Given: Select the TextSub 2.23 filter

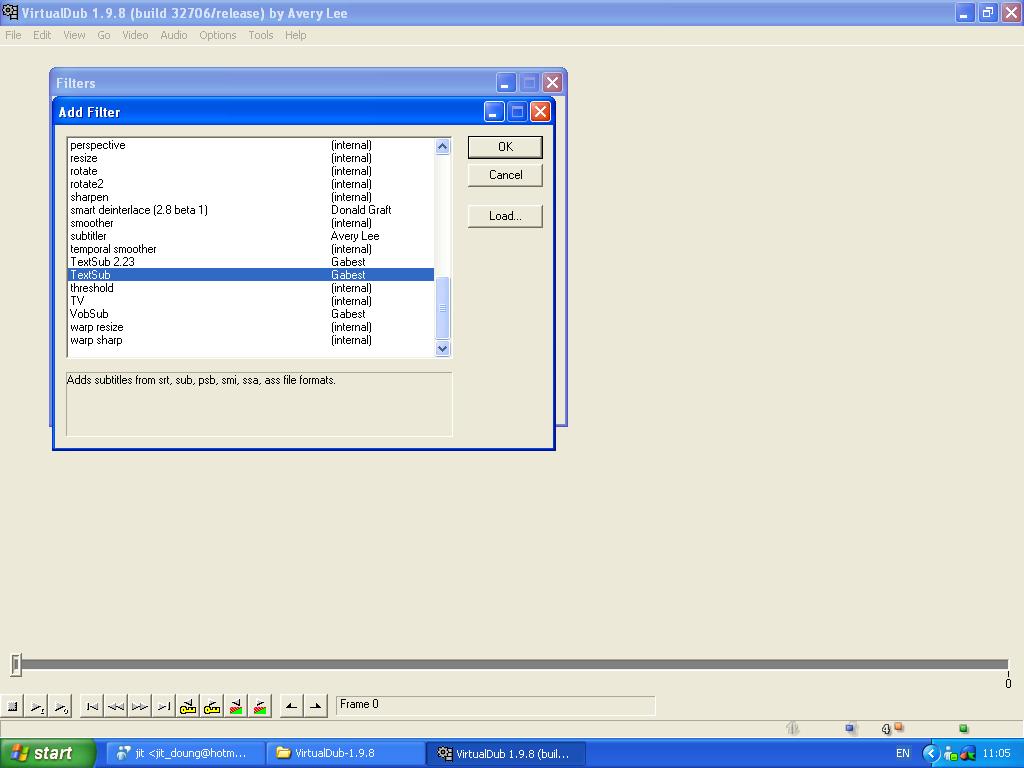Looking at the screenshot, I should (x=251, y=262).
